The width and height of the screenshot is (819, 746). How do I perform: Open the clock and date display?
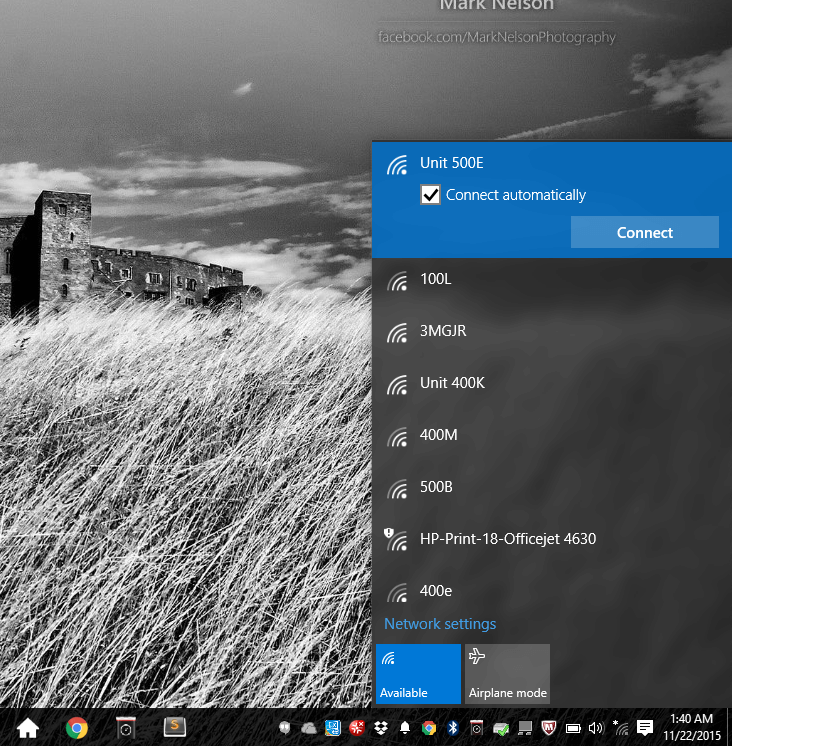coord(692,727)
